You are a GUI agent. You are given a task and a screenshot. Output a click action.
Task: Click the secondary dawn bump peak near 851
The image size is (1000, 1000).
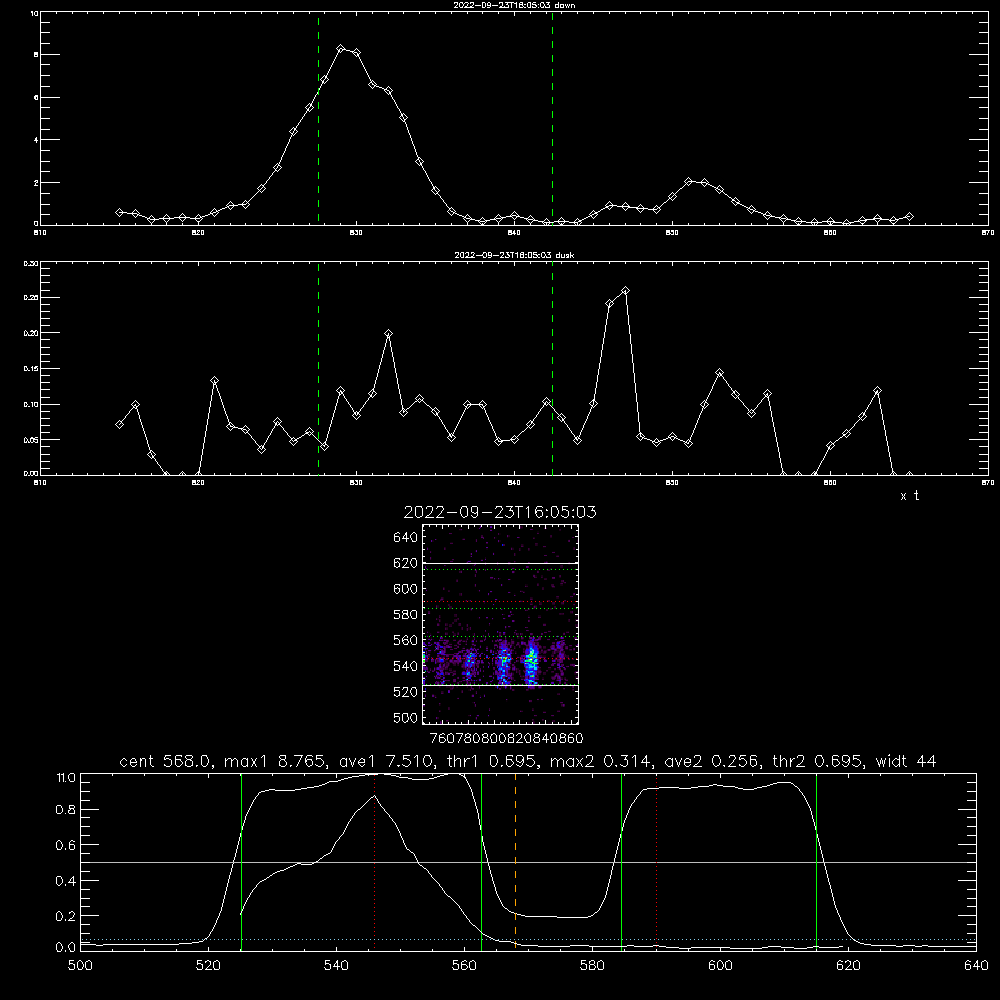(x=689, y=182)
